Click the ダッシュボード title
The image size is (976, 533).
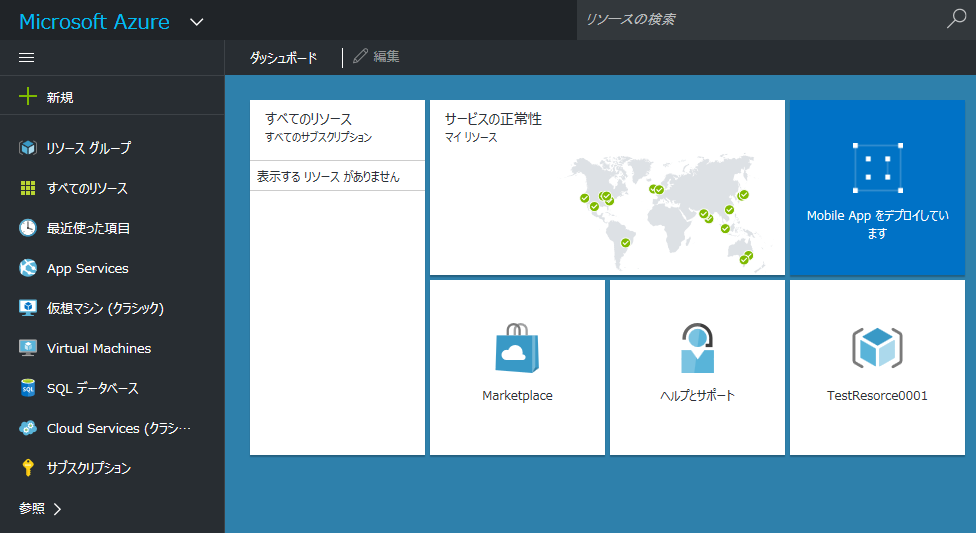[283, 58]
